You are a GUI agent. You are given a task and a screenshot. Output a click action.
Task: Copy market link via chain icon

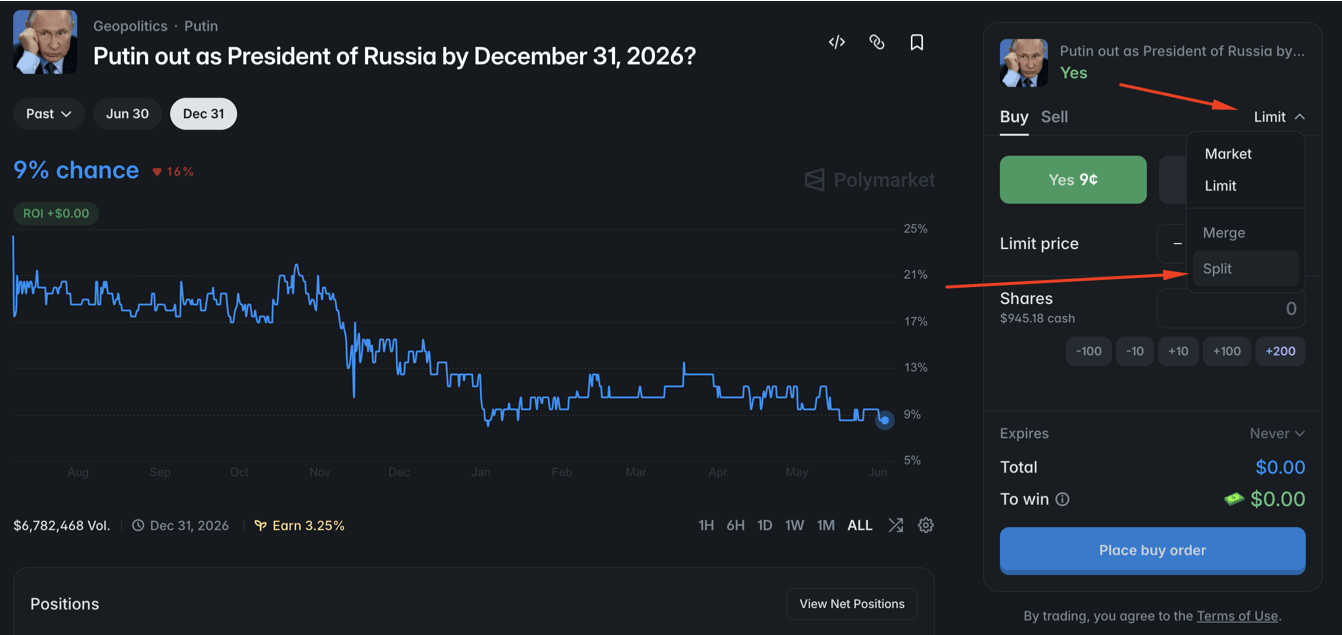(877, 42)
